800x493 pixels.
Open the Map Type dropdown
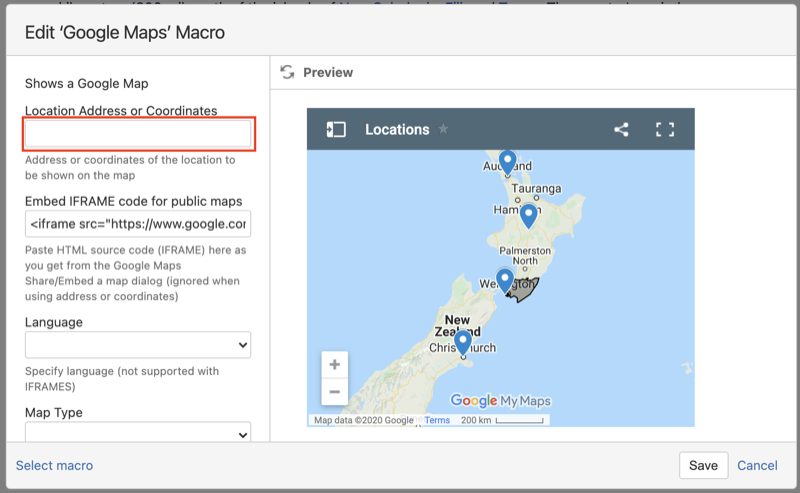(138, 433)
